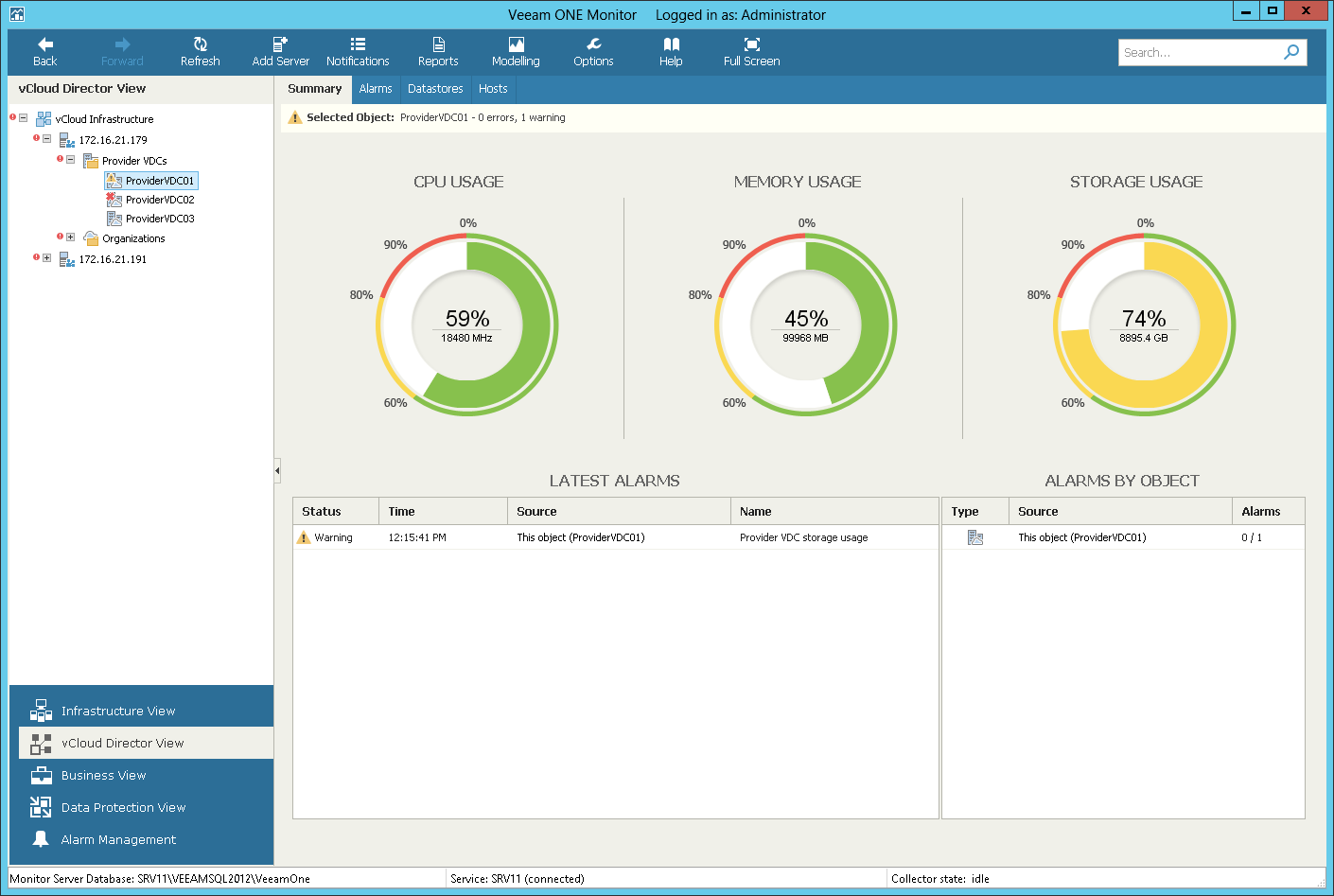Click the CPU usage 59% gauge
Image resolution: width=1334 pixels, height=896 pixels.
467,325
